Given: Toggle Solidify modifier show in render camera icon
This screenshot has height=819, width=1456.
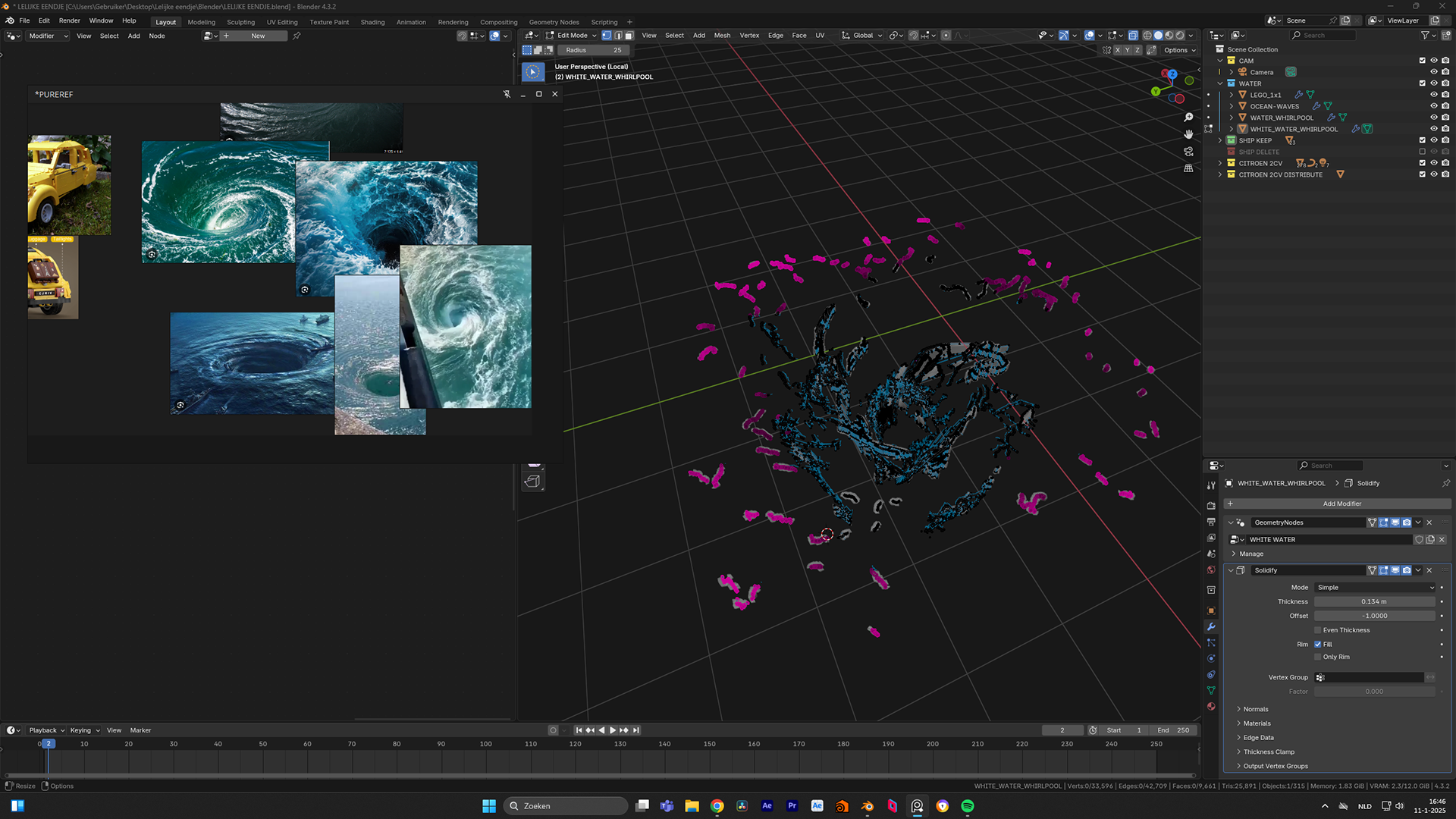Looking at the screenshot, I should (1407, 570).
